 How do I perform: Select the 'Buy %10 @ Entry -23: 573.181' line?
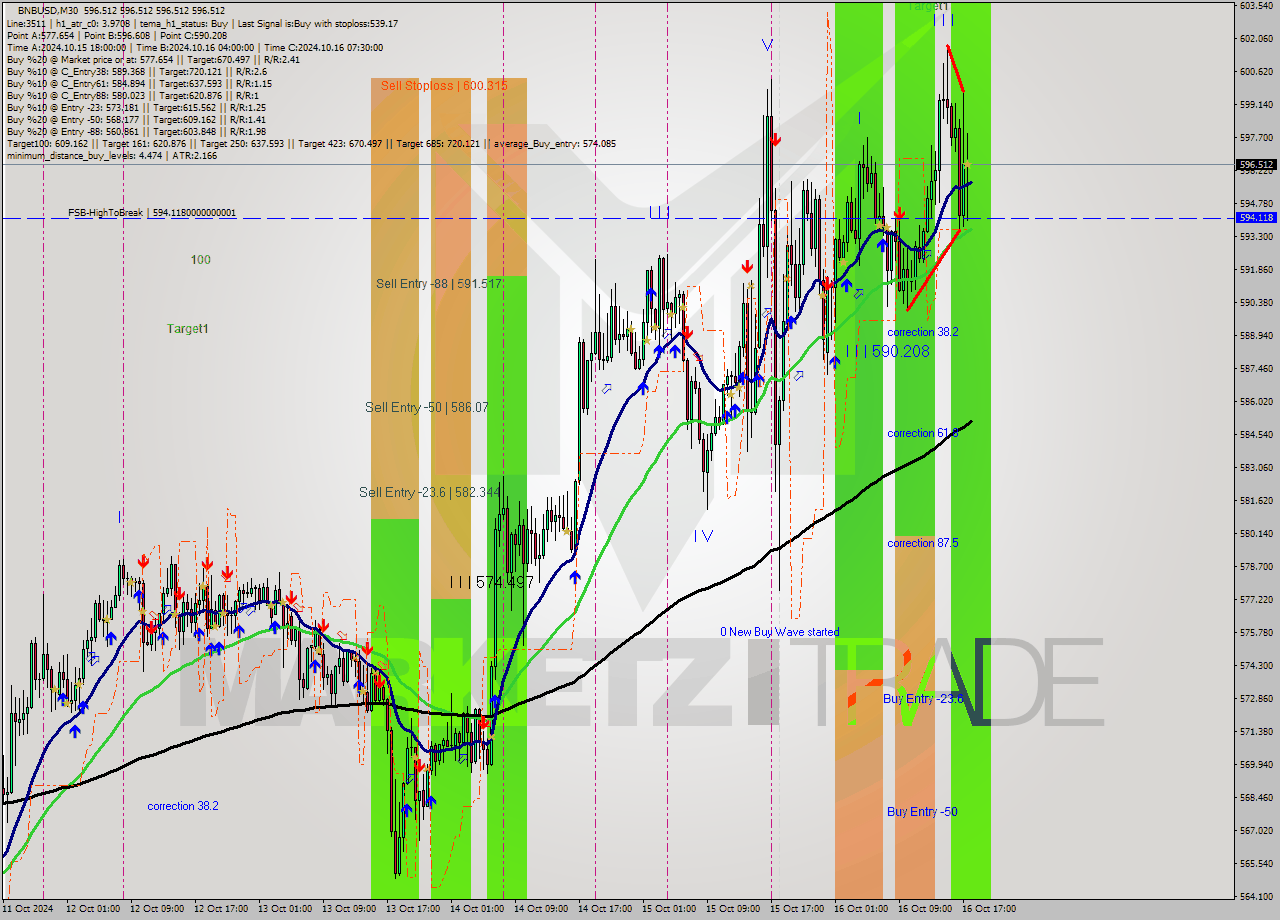click(x=136, y=107)
